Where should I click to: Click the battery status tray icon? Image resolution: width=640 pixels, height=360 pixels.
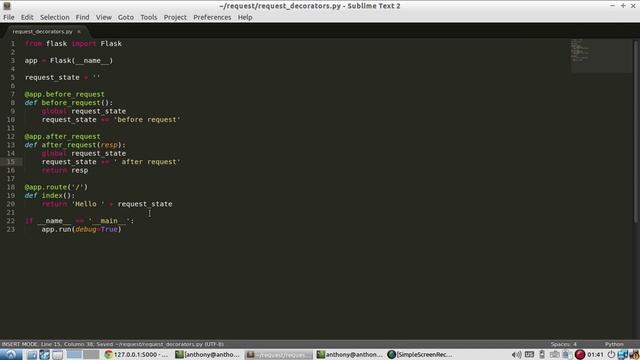tap(542, 355)
